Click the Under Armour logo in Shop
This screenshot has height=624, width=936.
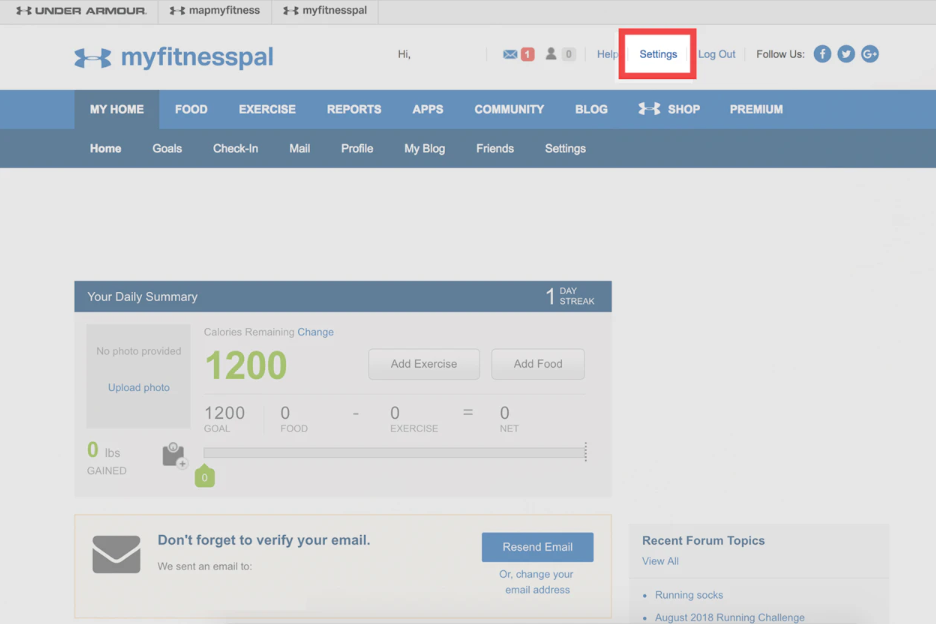[649, 109]
